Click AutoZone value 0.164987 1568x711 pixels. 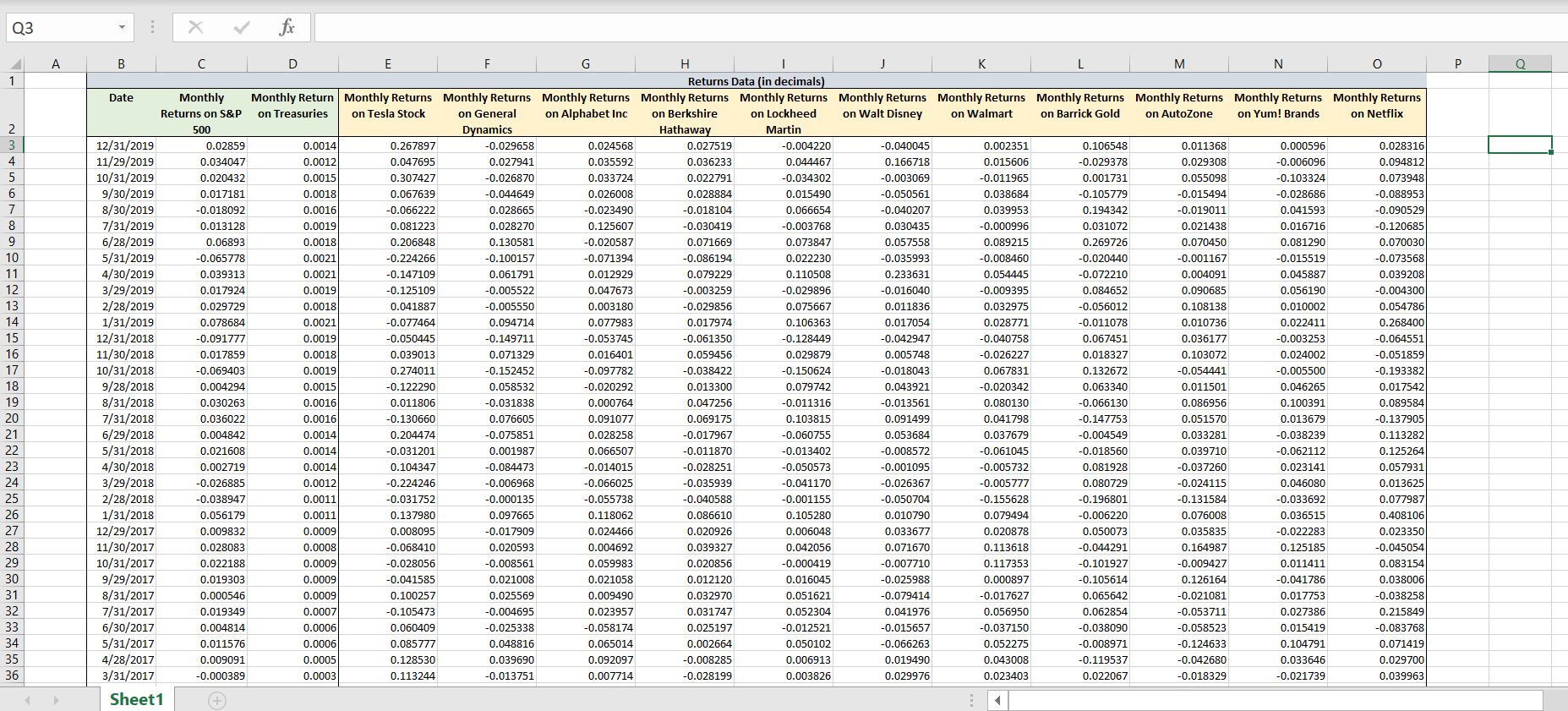1179,547
